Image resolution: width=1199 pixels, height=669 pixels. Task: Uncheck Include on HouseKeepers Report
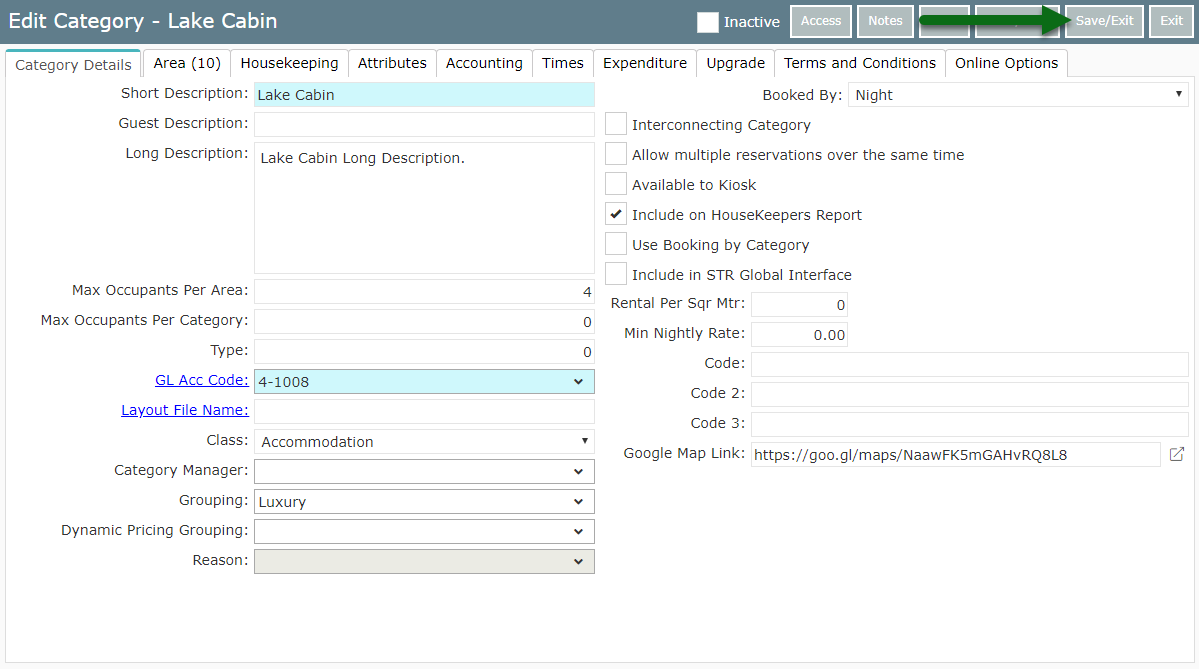coord(616,214)
